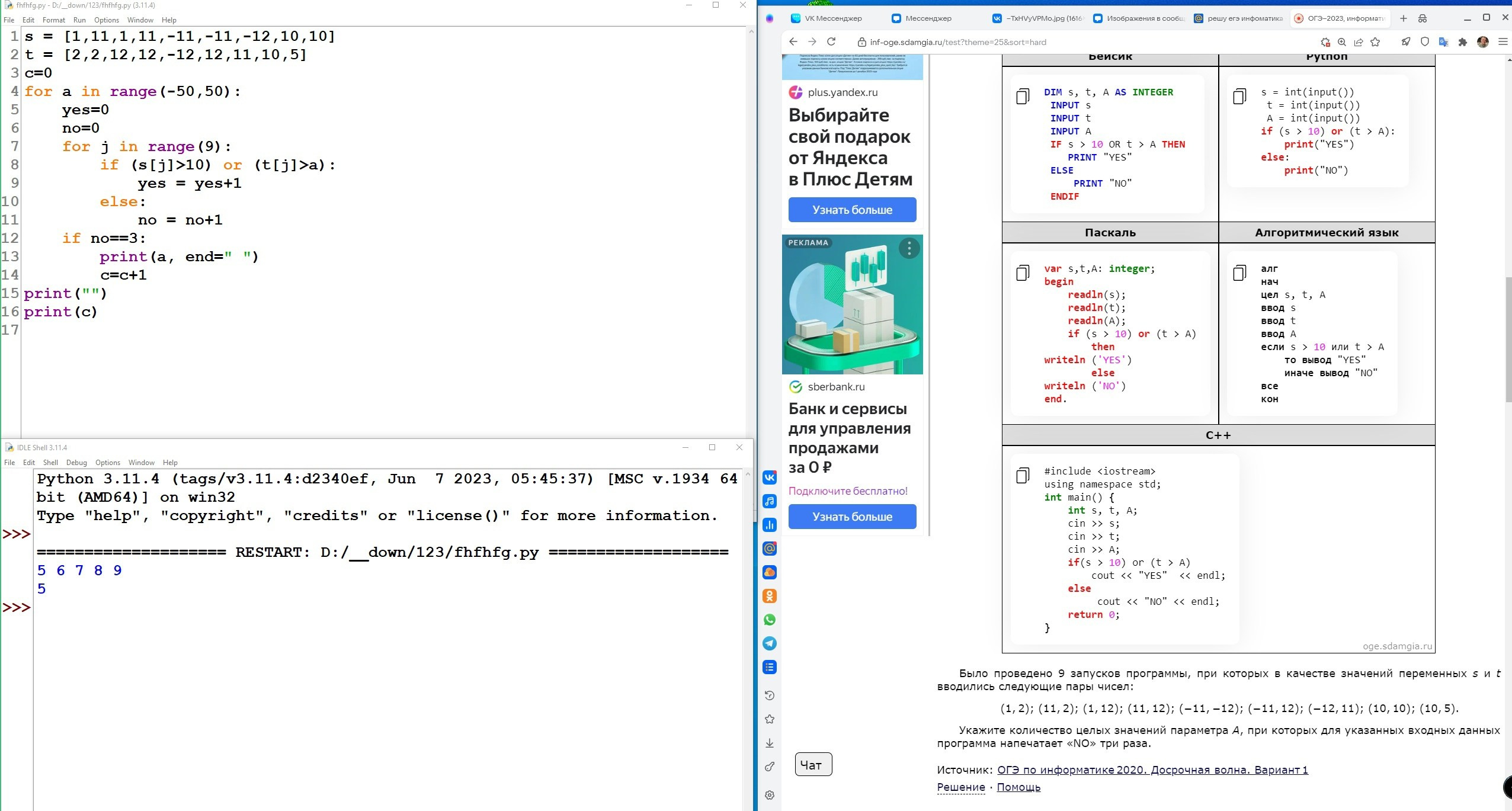This screenshot has height=811, width=1512.
Task: Open the Debug menu in IDLE Shell
Action: point(76,463)
